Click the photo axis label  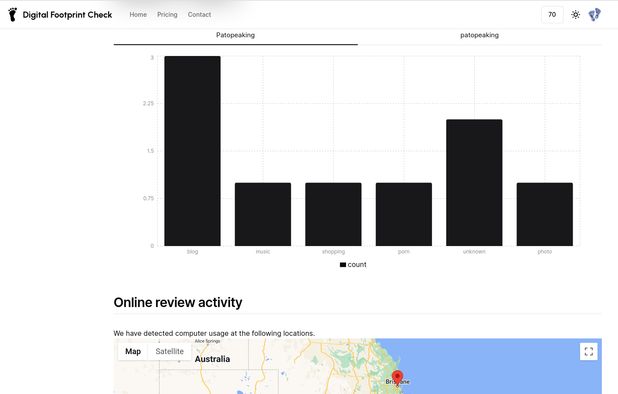(545, 251)
